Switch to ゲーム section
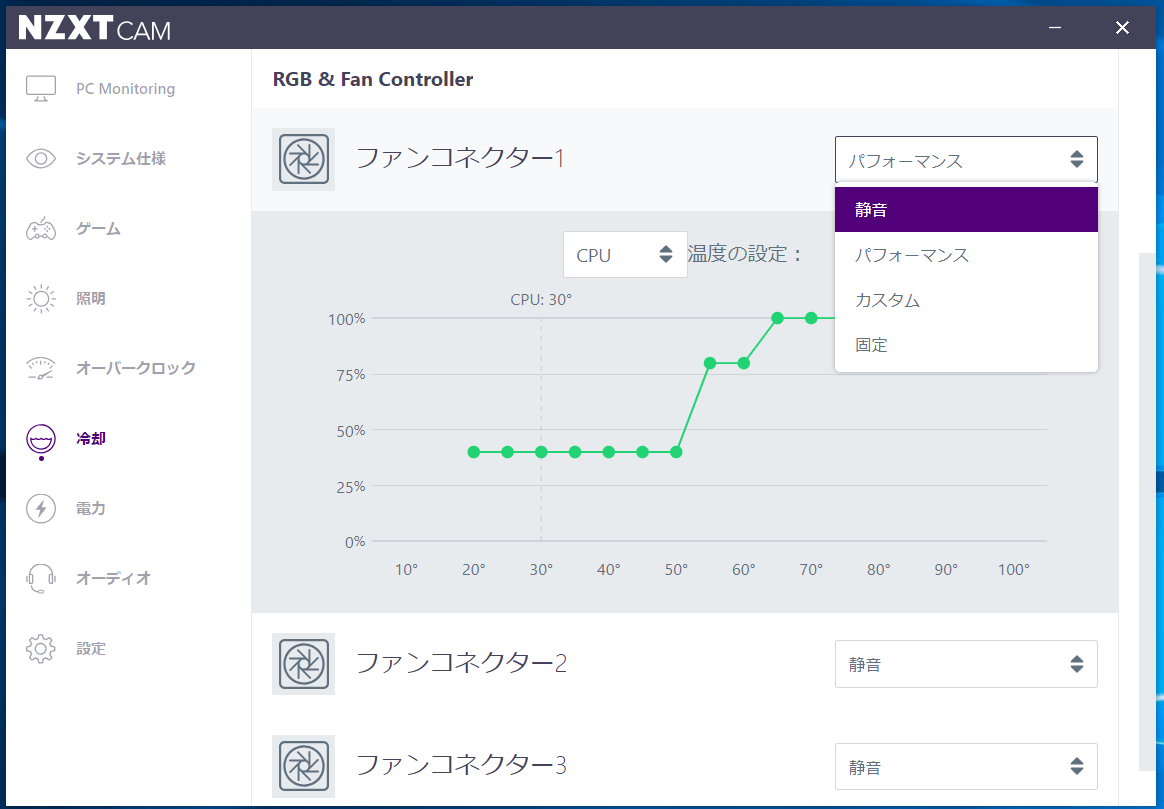The height and width of the screenshot is (809, 1164). pyautogui.click(x=98, y=229)
